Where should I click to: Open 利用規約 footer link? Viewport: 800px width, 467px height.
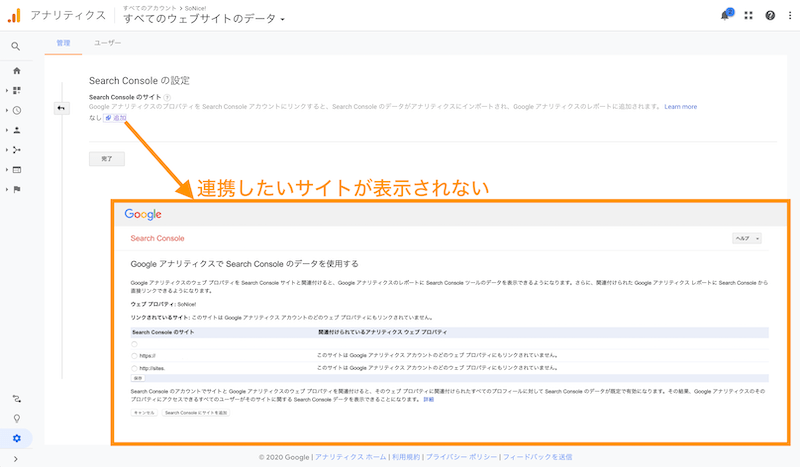(406, 457)
